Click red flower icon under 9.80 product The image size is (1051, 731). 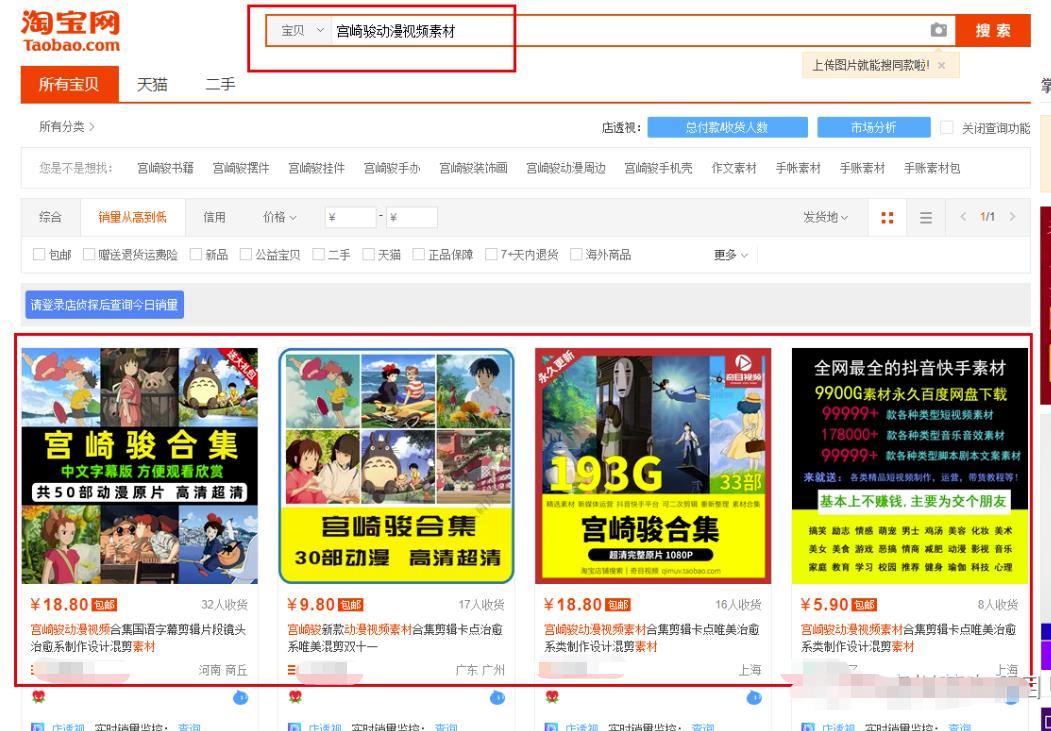pos(296,697)
